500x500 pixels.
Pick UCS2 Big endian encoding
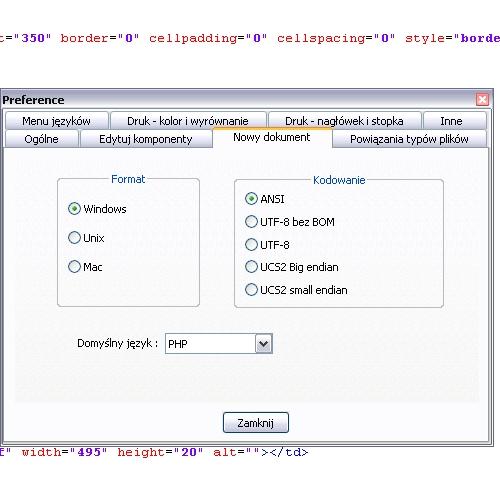pos(251,267)
